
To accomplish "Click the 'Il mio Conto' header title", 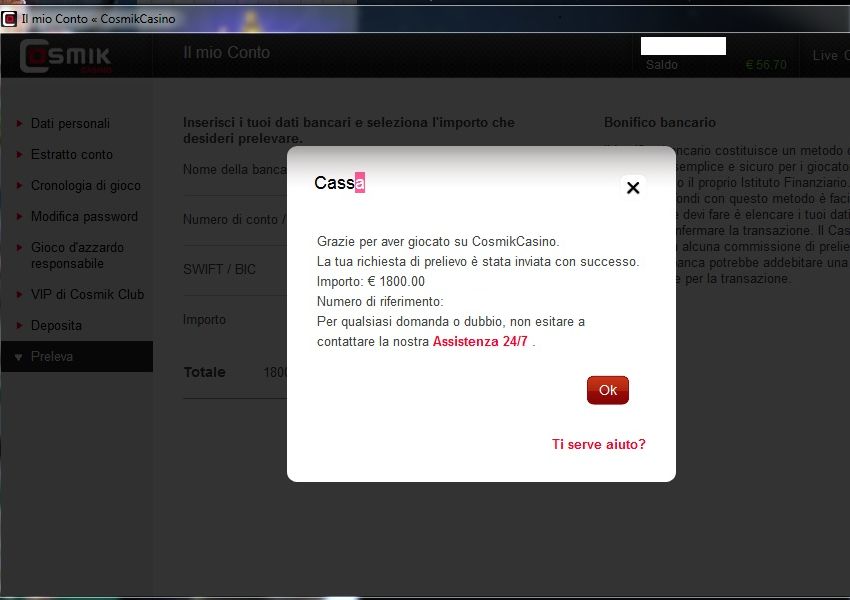I will pos(226,53).
